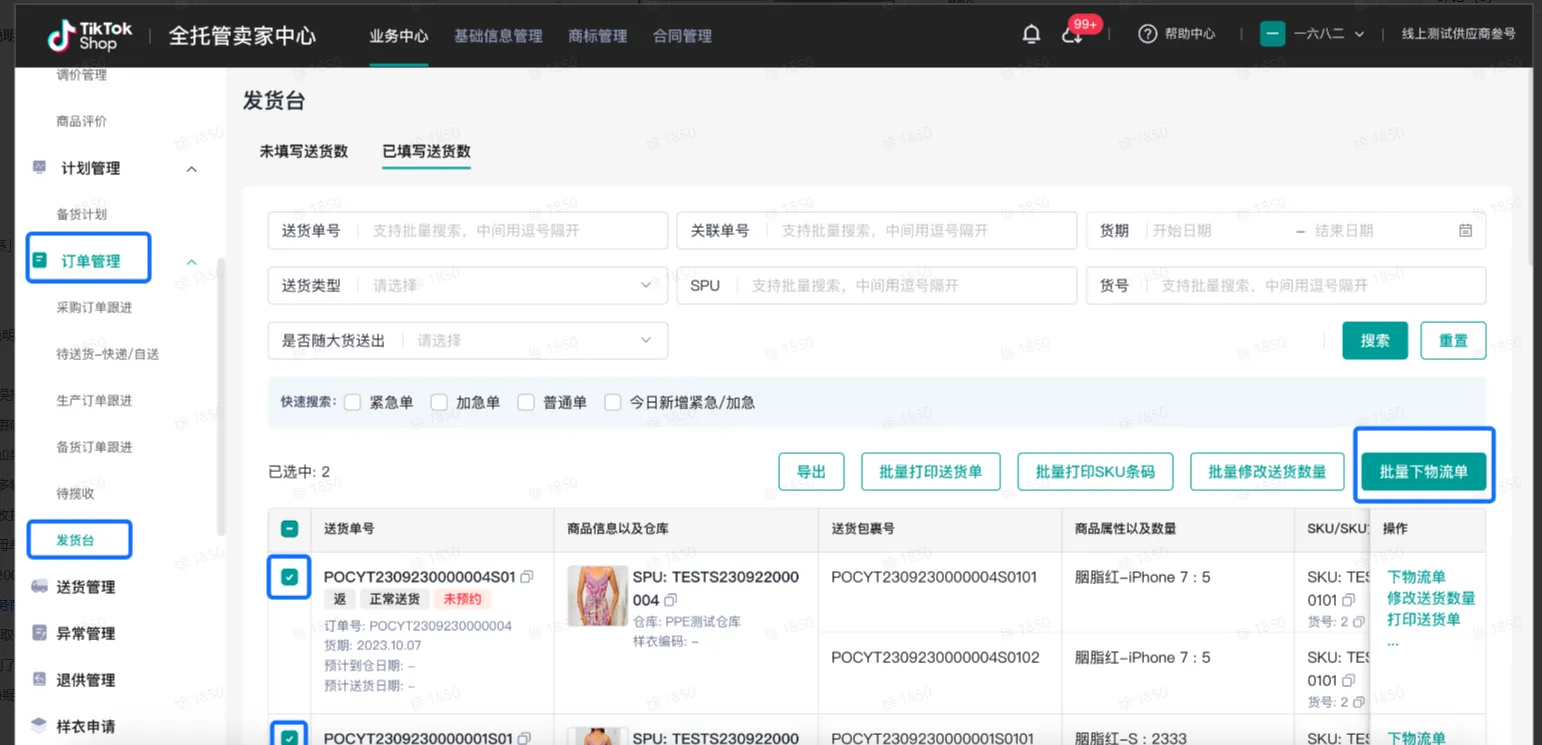Click the green account avatar icon

[1272, 34]
